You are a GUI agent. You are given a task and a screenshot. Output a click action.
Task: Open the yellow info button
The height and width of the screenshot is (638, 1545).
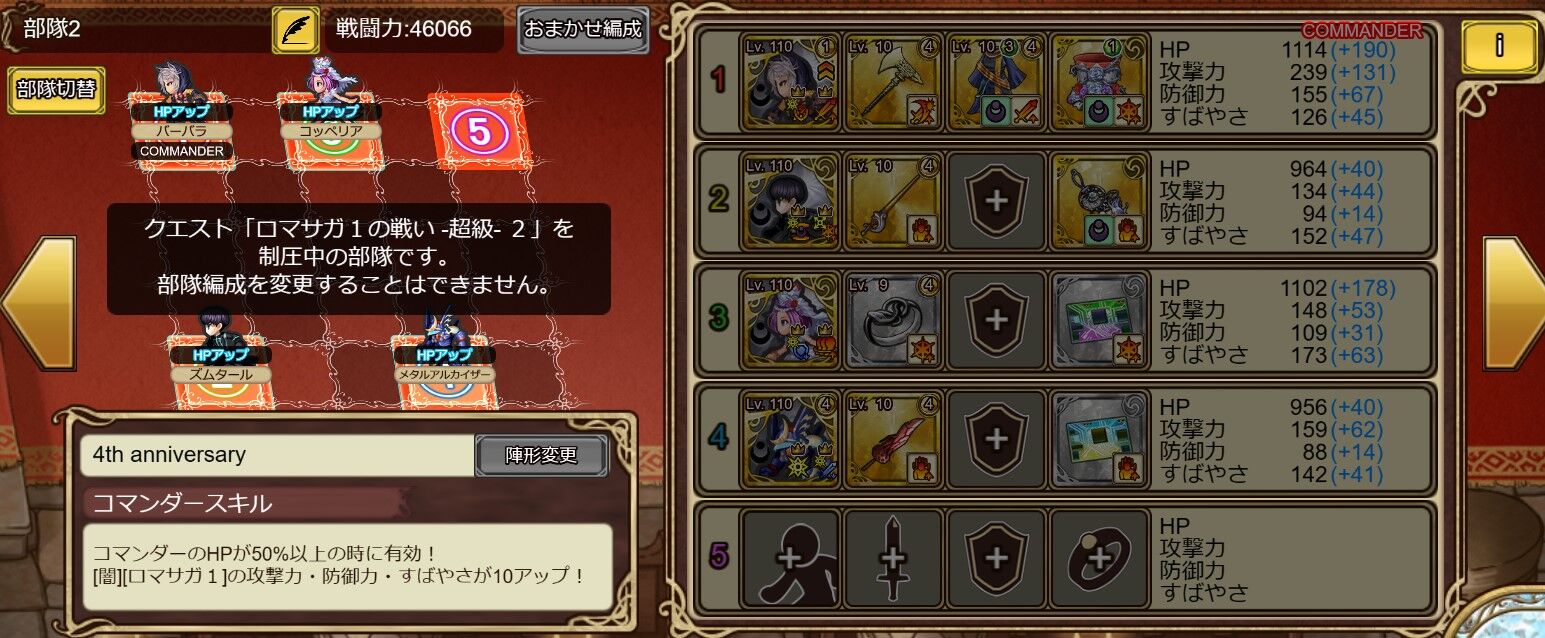(x=1499, y=45)
